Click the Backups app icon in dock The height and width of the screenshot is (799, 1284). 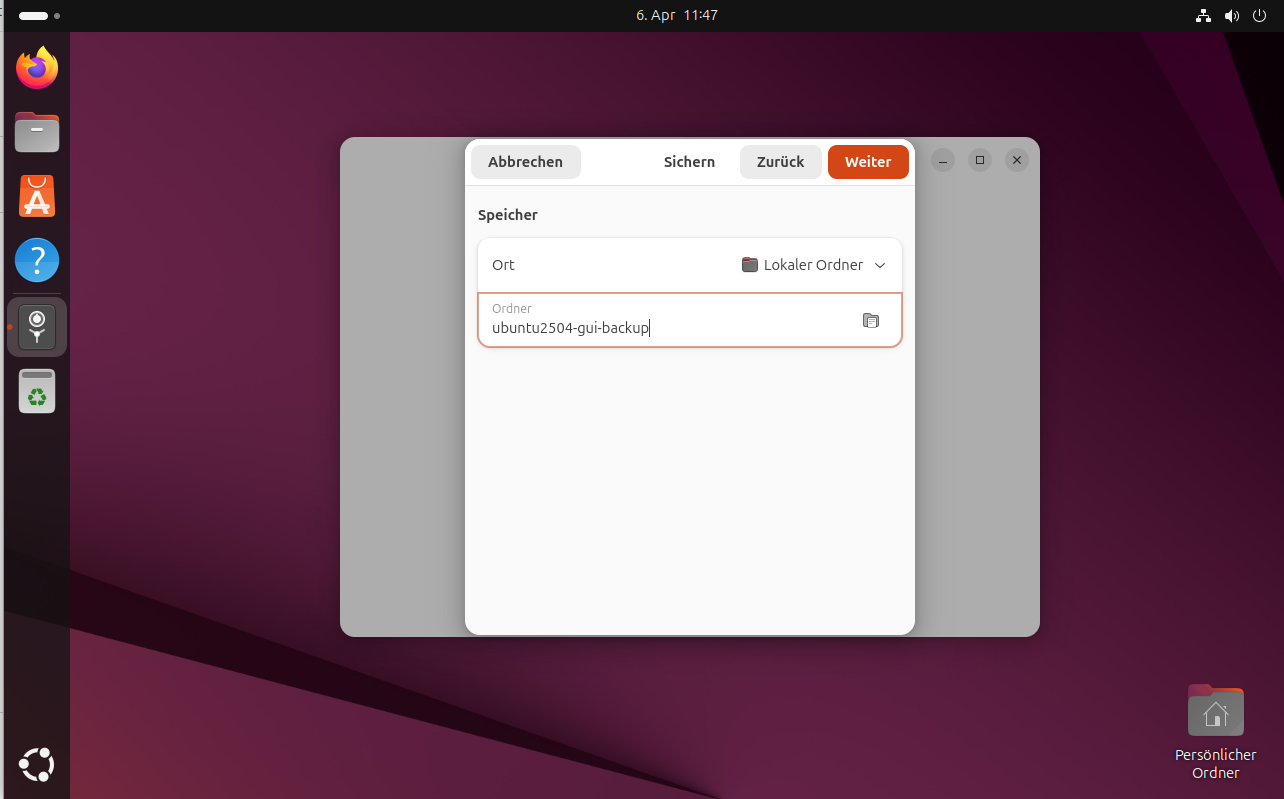coord(37,327)
